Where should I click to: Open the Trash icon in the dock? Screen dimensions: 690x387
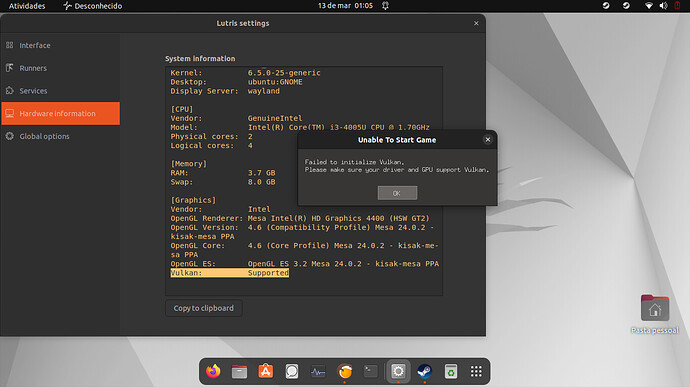(x=451, y=372)
